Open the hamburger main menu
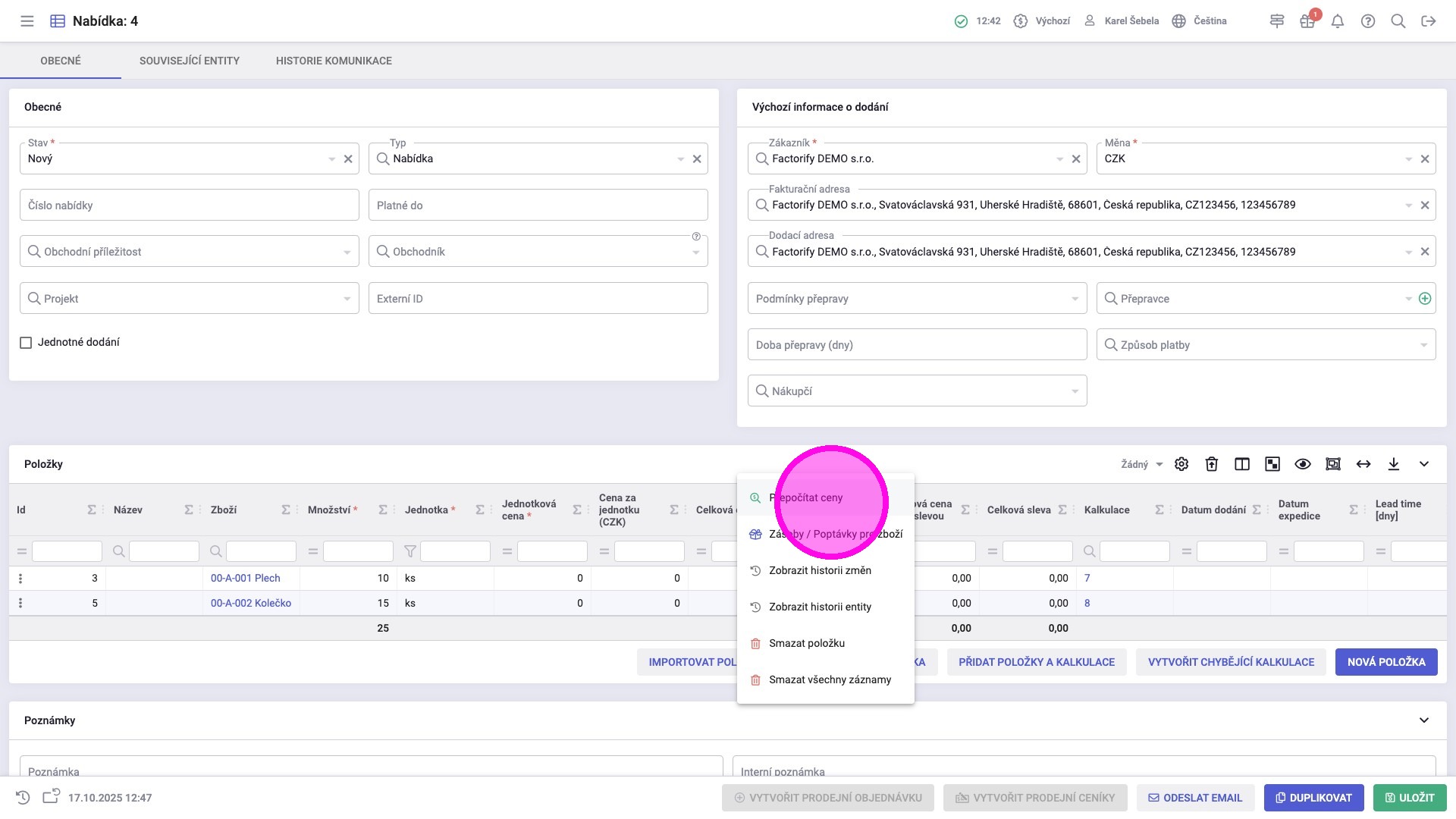 click(x=27, y=21)
